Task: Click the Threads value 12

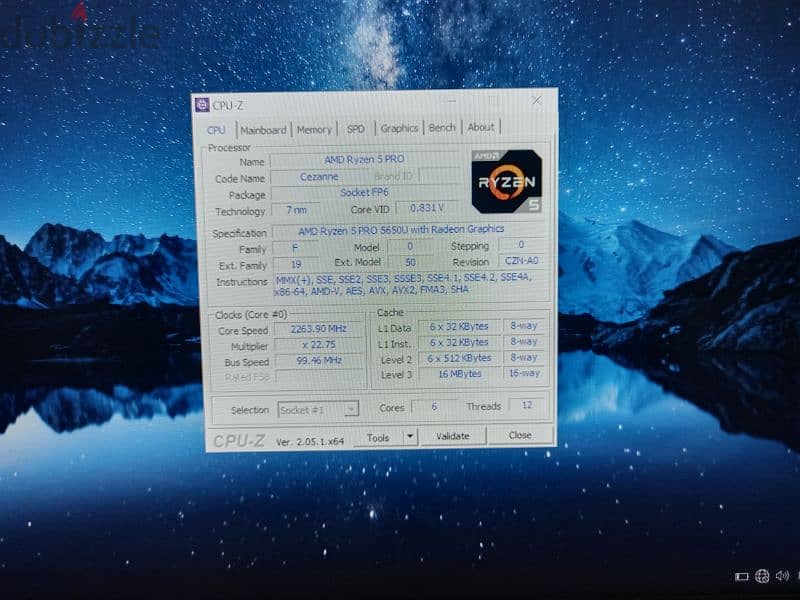Action: pos(527,405)
